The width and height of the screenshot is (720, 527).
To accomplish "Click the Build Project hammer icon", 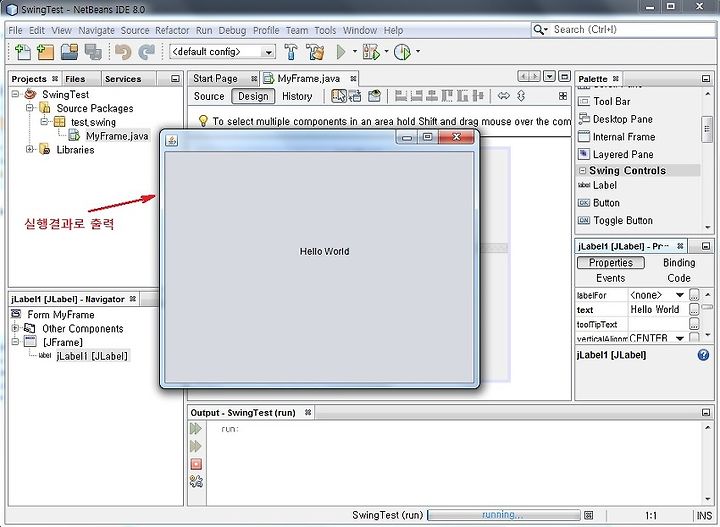I will (x=291, y=52).
